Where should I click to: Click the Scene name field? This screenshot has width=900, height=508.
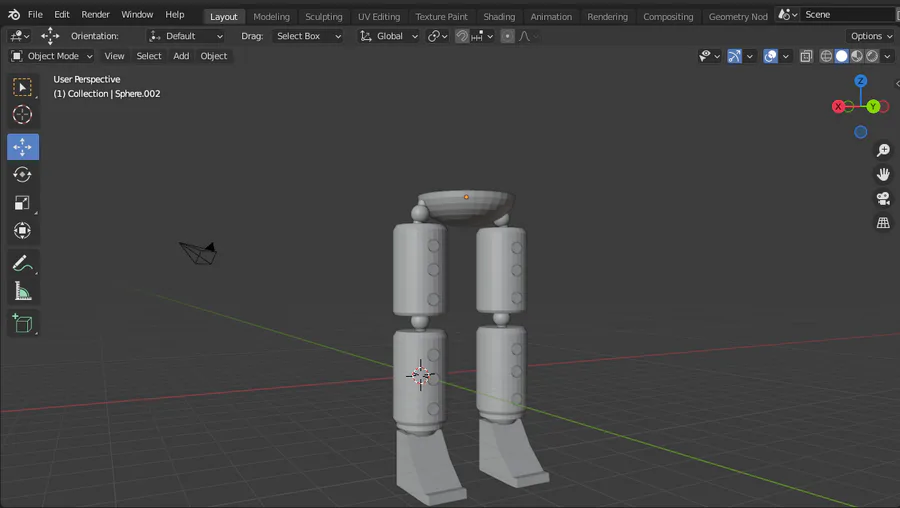tap(848, 14)
